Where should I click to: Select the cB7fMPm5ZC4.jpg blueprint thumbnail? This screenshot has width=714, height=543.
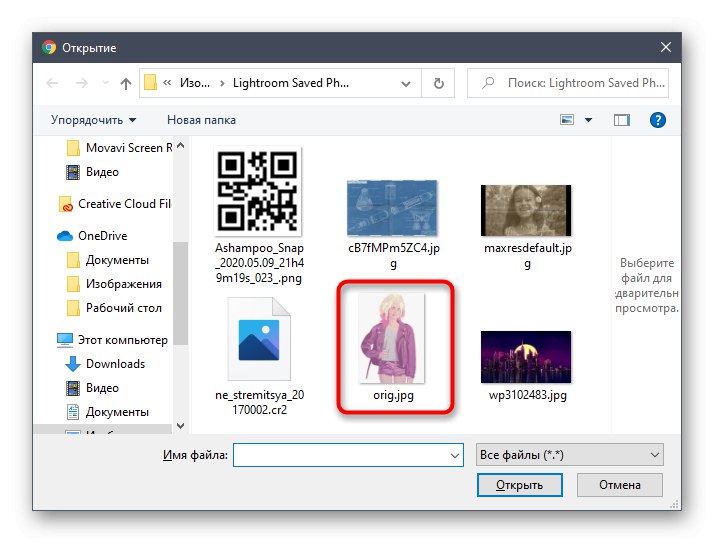click(x=392, y=208)
